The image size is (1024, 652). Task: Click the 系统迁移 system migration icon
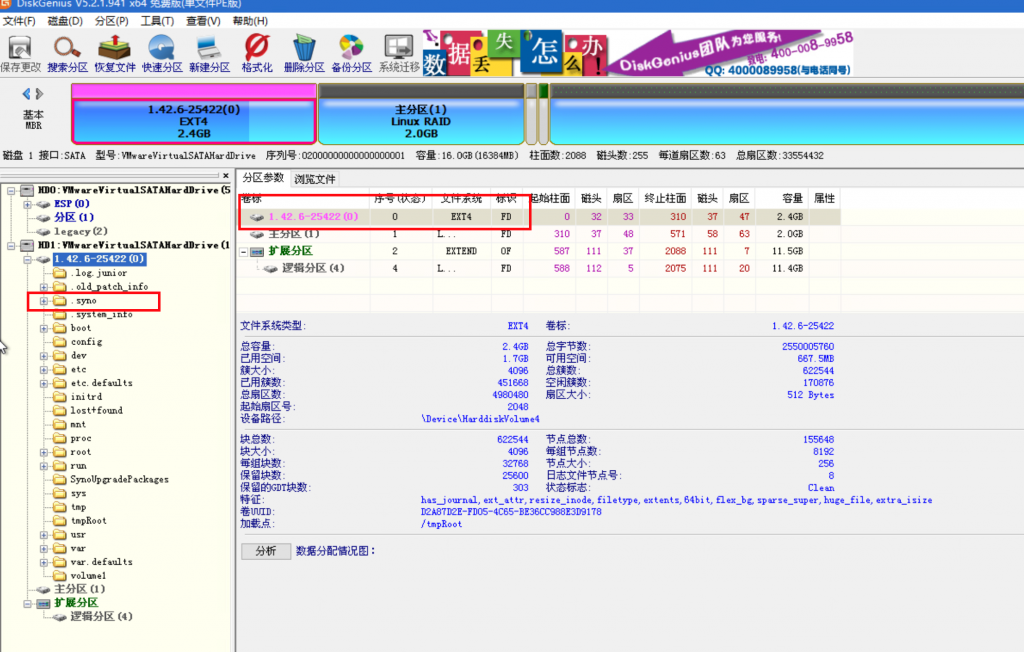pos(399,54)
